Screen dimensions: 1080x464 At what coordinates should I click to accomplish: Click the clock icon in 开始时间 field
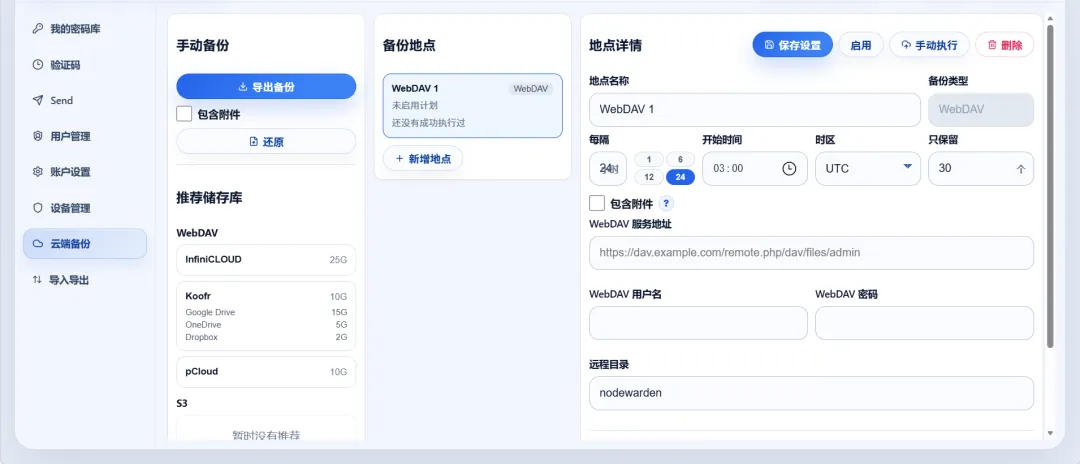[789, 168]
